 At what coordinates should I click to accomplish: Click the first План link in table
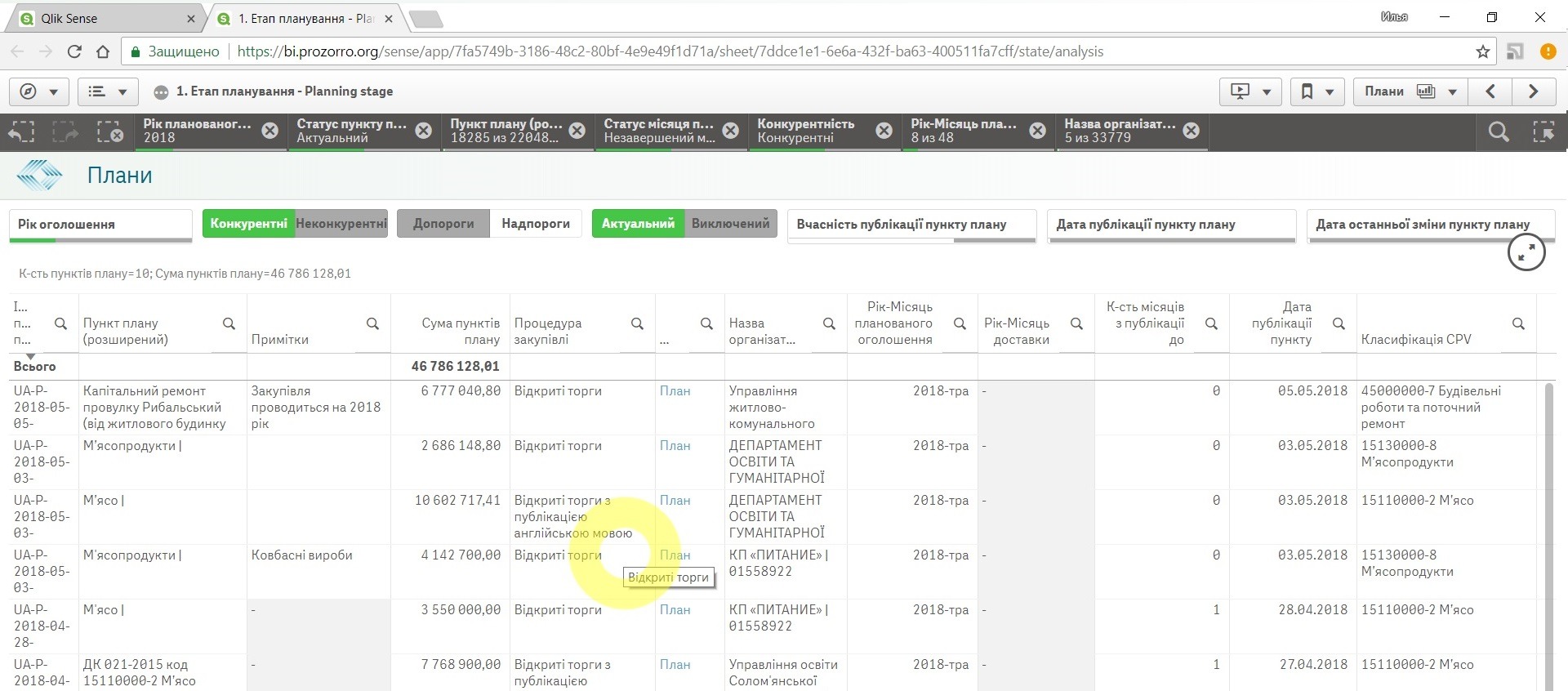pyautogui.click(x=675, y=391)
